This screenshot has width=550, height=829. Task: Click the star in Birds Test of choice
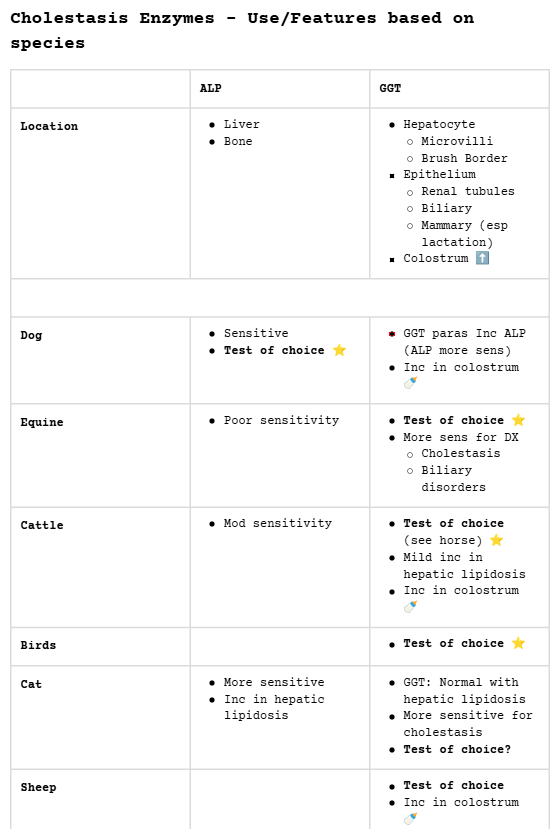pyautogui.click(x=518, y=643)
